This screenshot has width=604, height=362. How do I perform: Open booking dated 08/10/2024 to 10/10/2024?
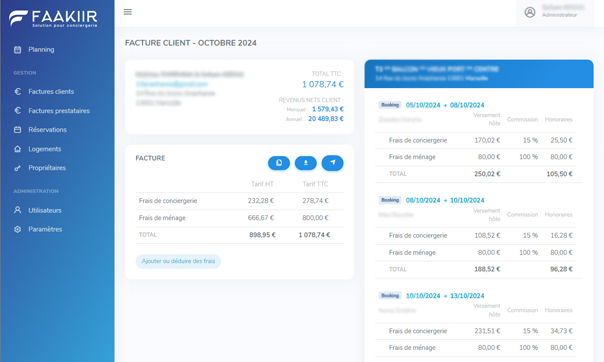(445, 200)
